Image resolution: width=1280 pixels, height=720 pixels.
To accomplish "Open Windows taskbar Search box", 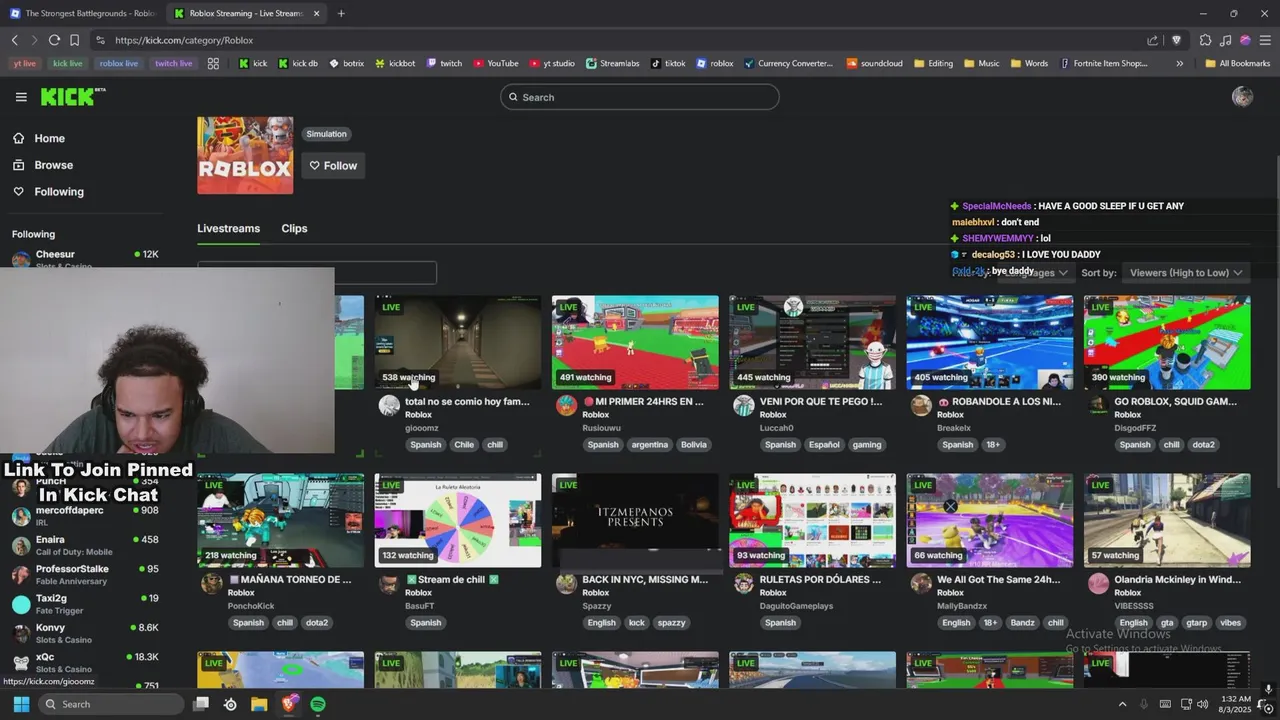I will (112, 704).
